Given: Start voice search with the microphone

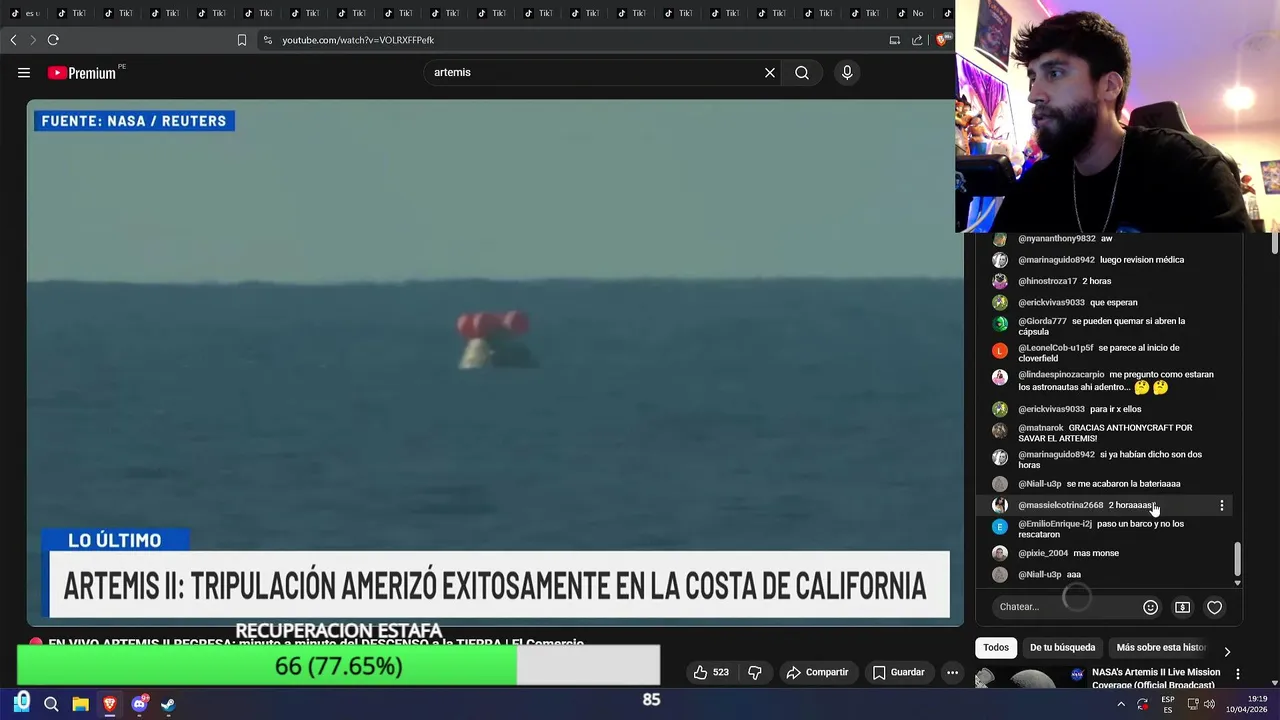Looking at the screenshot, I should (x=847, y=73).
